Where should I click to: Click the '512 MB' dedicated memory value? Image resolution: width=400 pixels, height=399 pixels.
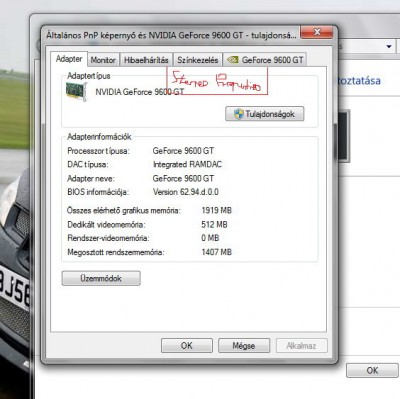tap(214, 224)
